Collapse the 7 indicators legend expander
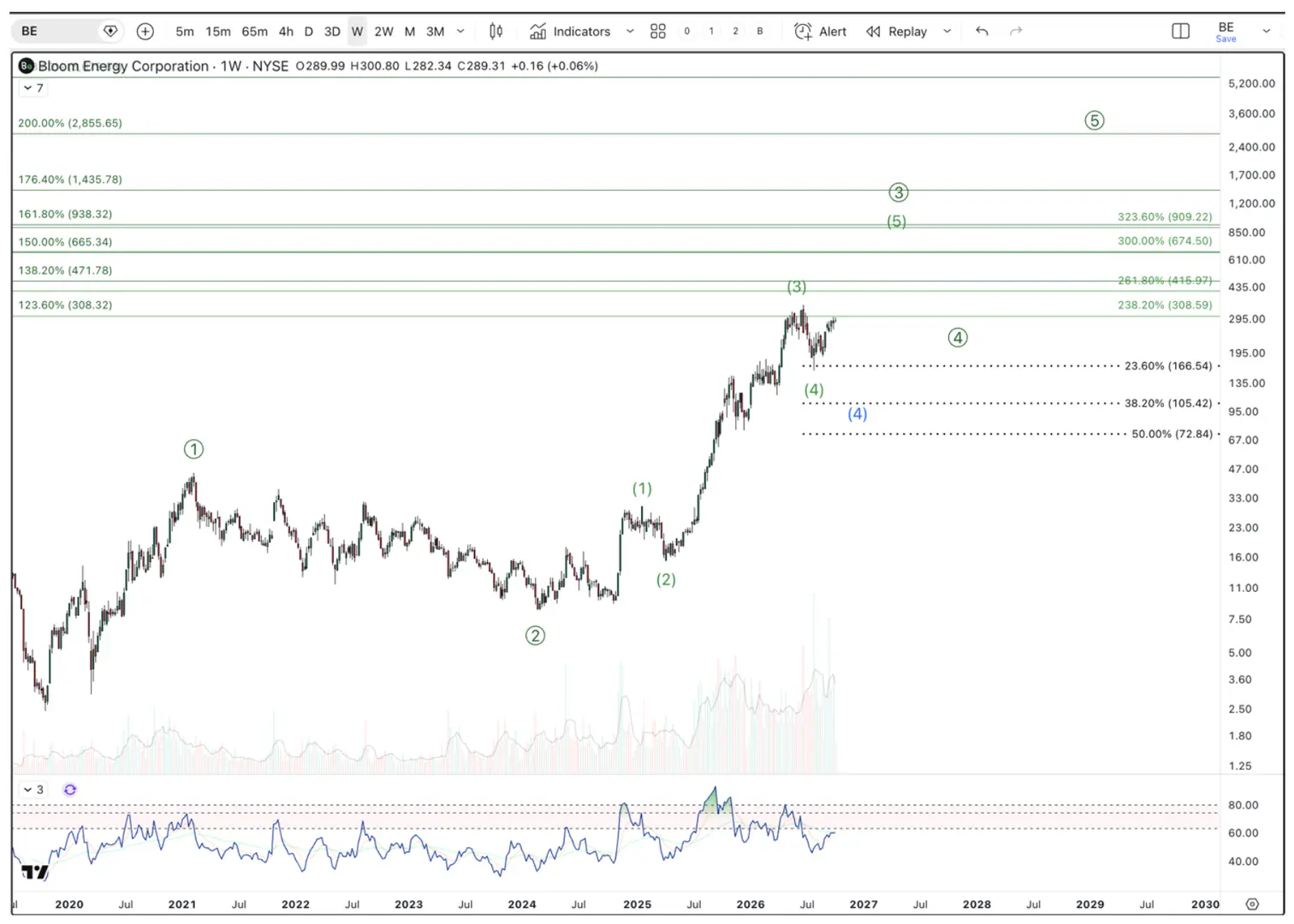Image resolution: width=1294 pixels, height=924 pixels. 33,88
